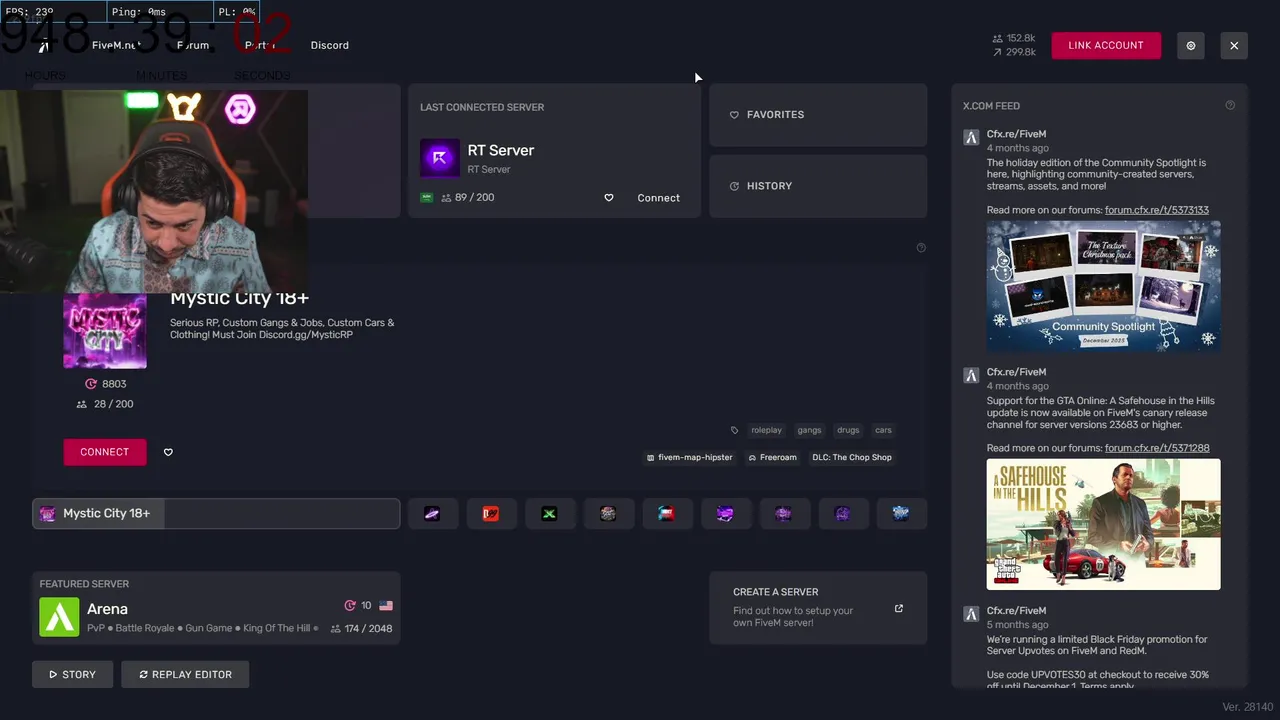Click the RT Server country flag icon
Viewport: 1280px width, 720px height.
[426, 197]
